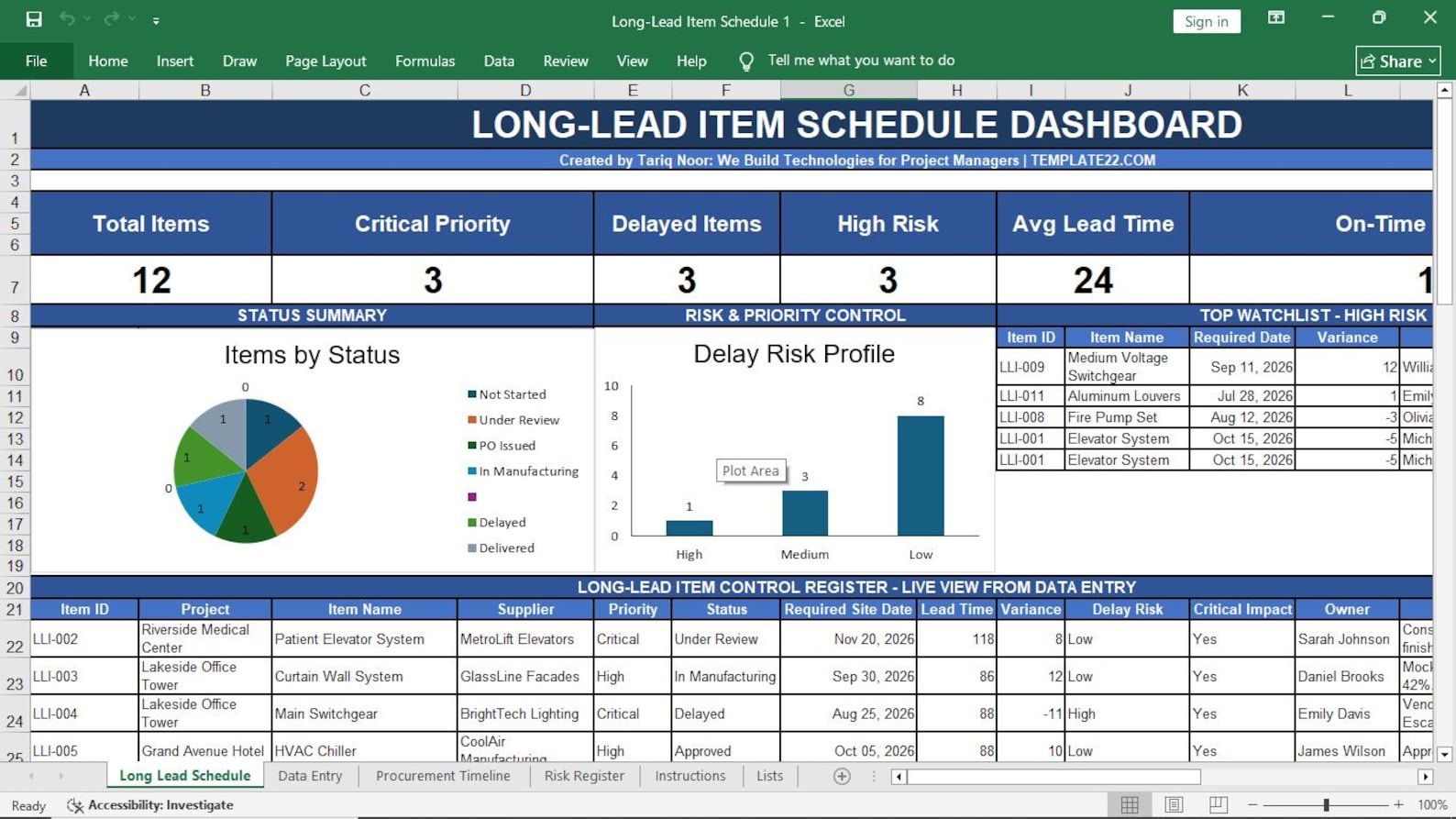Click horizontal scrollbar right arrow

(x=1425, y=777)
